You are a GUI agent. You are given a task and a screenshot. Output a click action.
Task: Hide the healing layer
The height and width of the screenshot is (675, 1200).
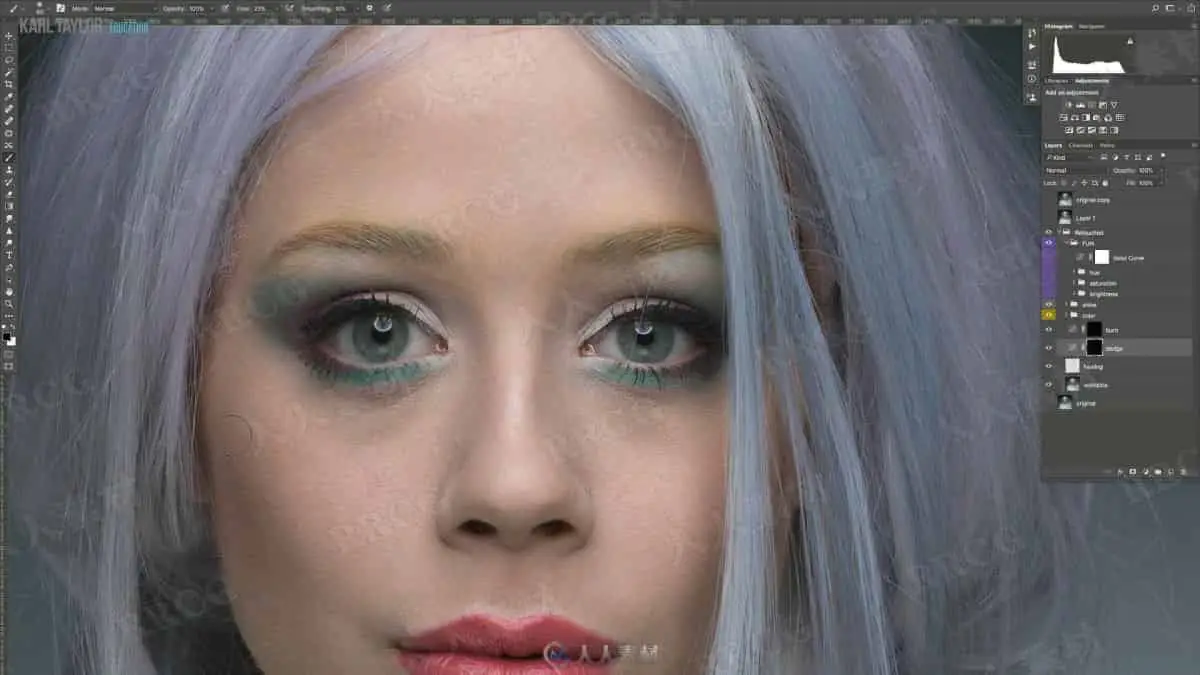(1049, 366)
